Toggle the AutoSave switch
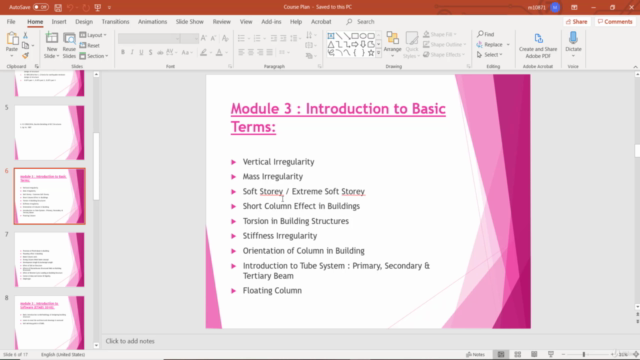 [x=40, y=7]
